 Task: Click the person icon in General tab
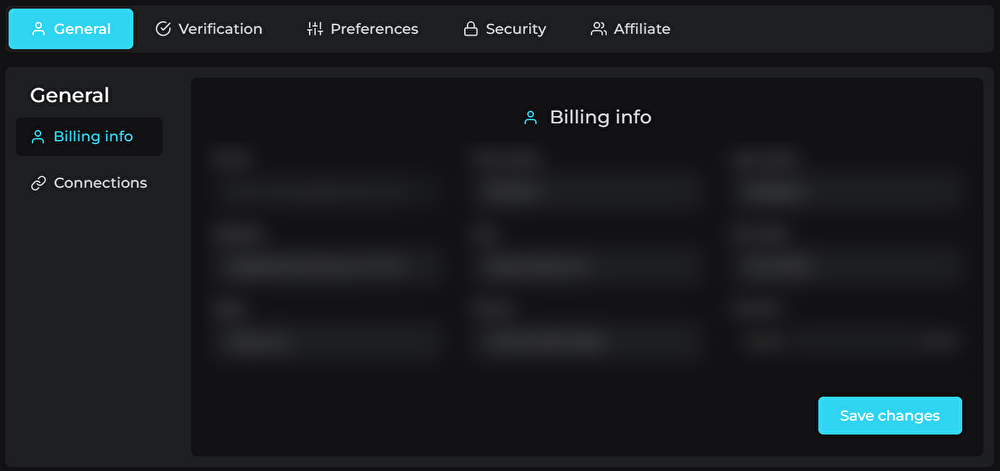pyautogui.click(x=39, y=29)
